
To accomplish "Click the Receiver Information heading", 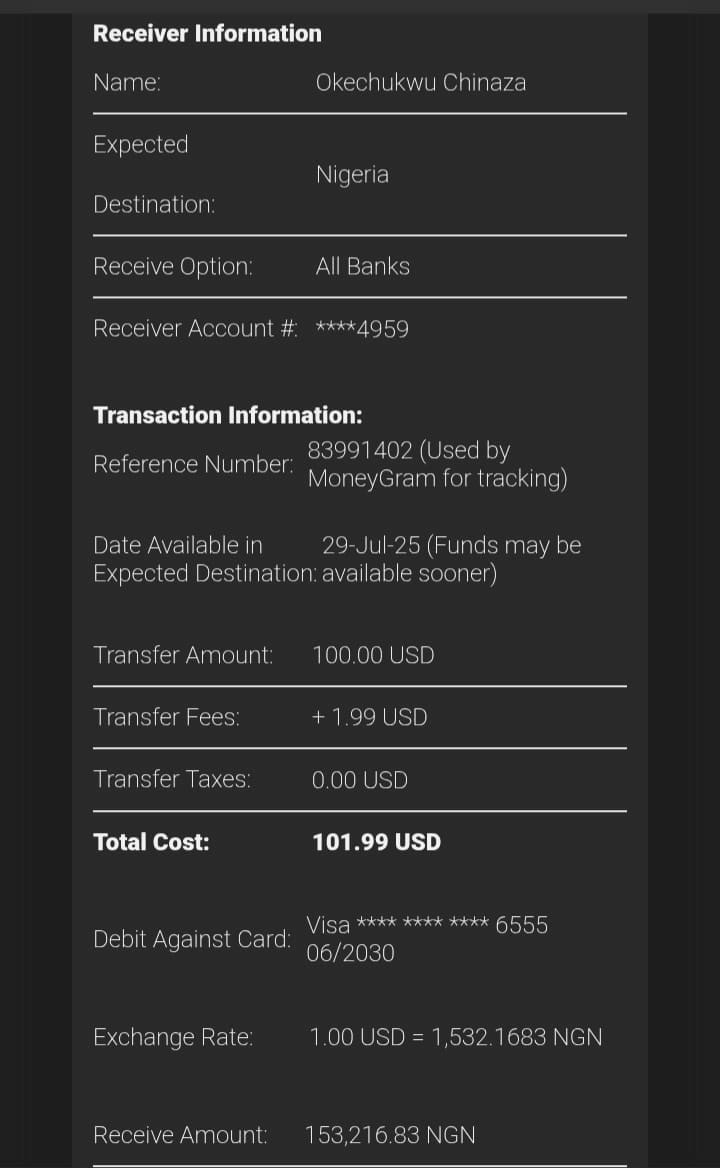I will click(x=207, y=33).
